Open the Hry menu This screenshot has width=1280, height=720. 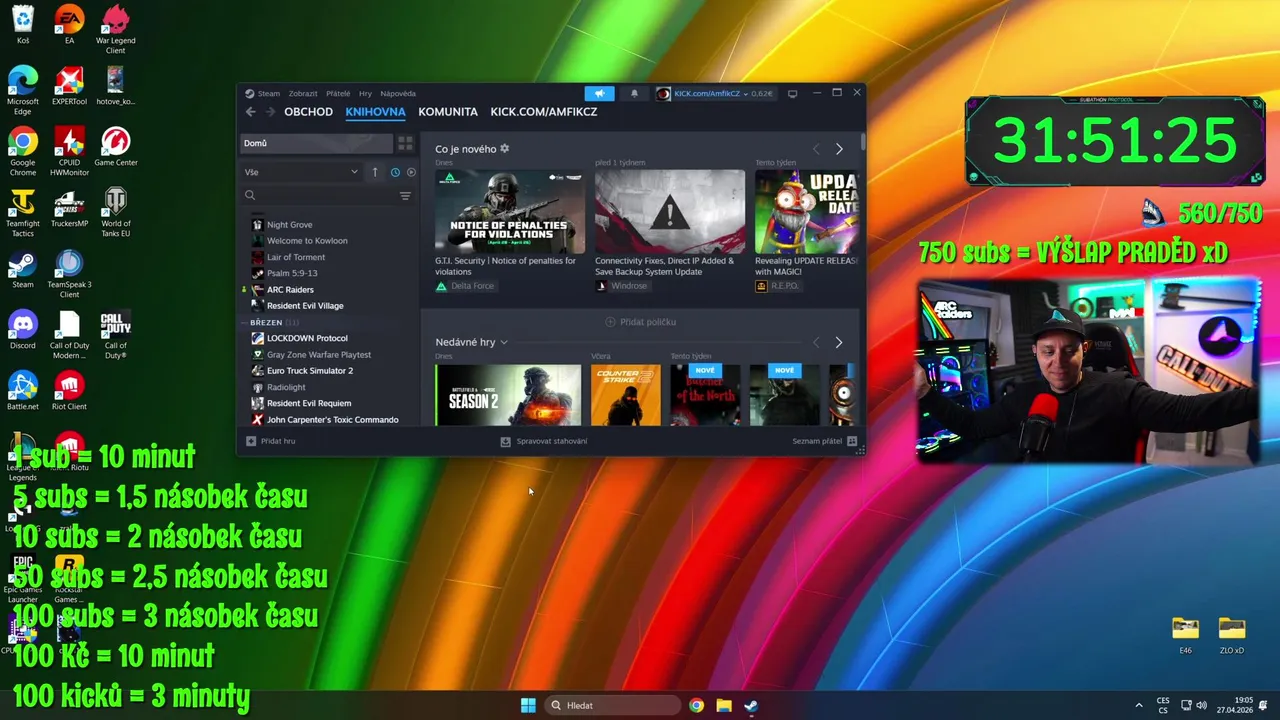[365, 93]
